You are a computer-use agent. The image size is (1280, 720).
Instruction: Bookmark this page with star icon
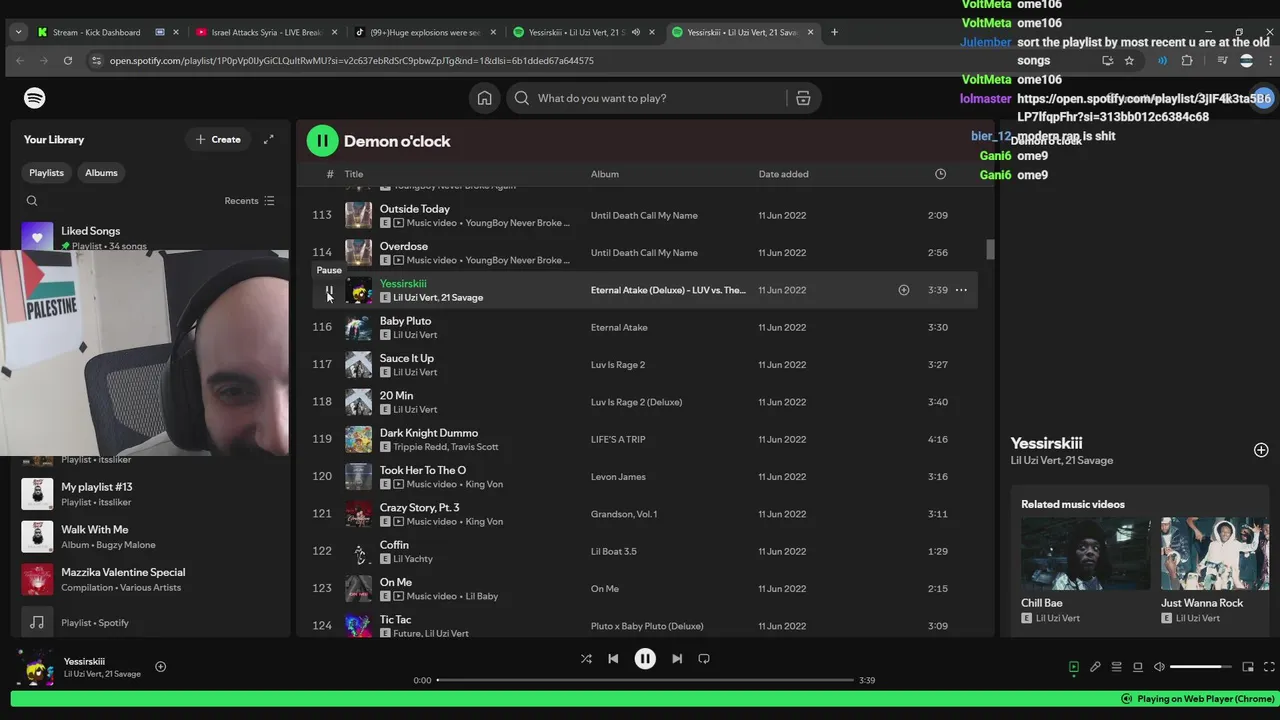[1129, 60]
